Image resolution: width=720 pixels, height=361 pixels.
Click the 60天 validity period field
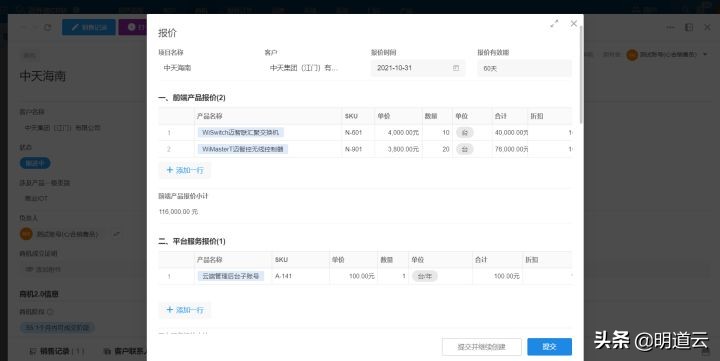524,68
